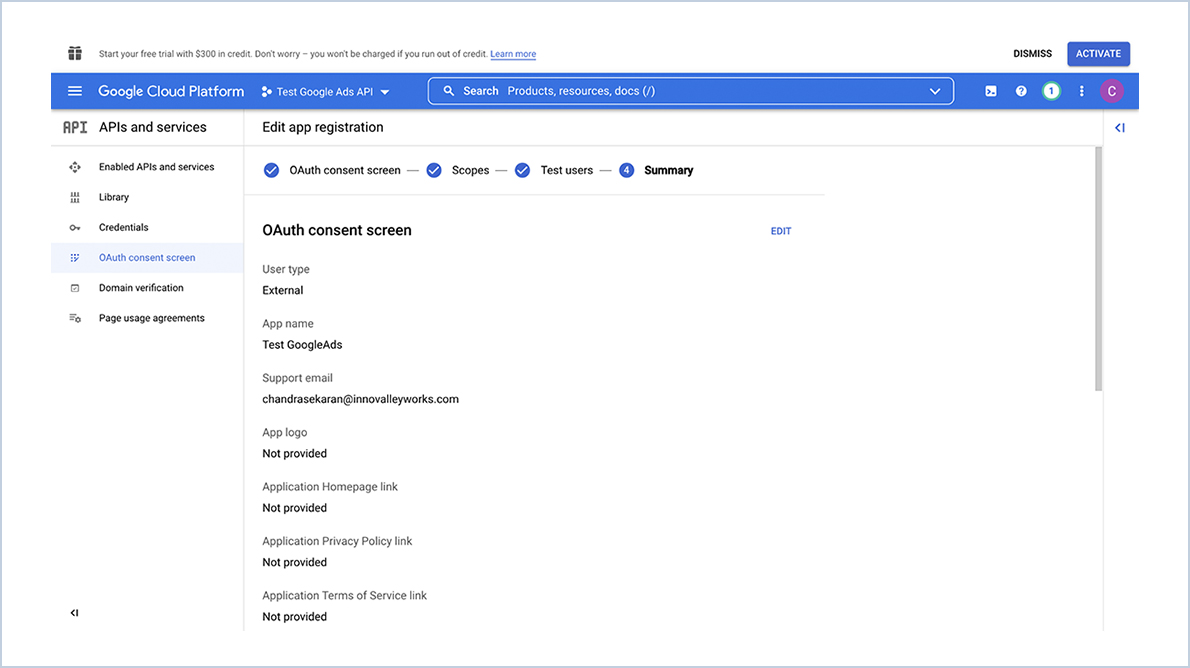Screen dimensions: 1190x668
Task: Select the Credentials key icon
Action: coord(75,227)
